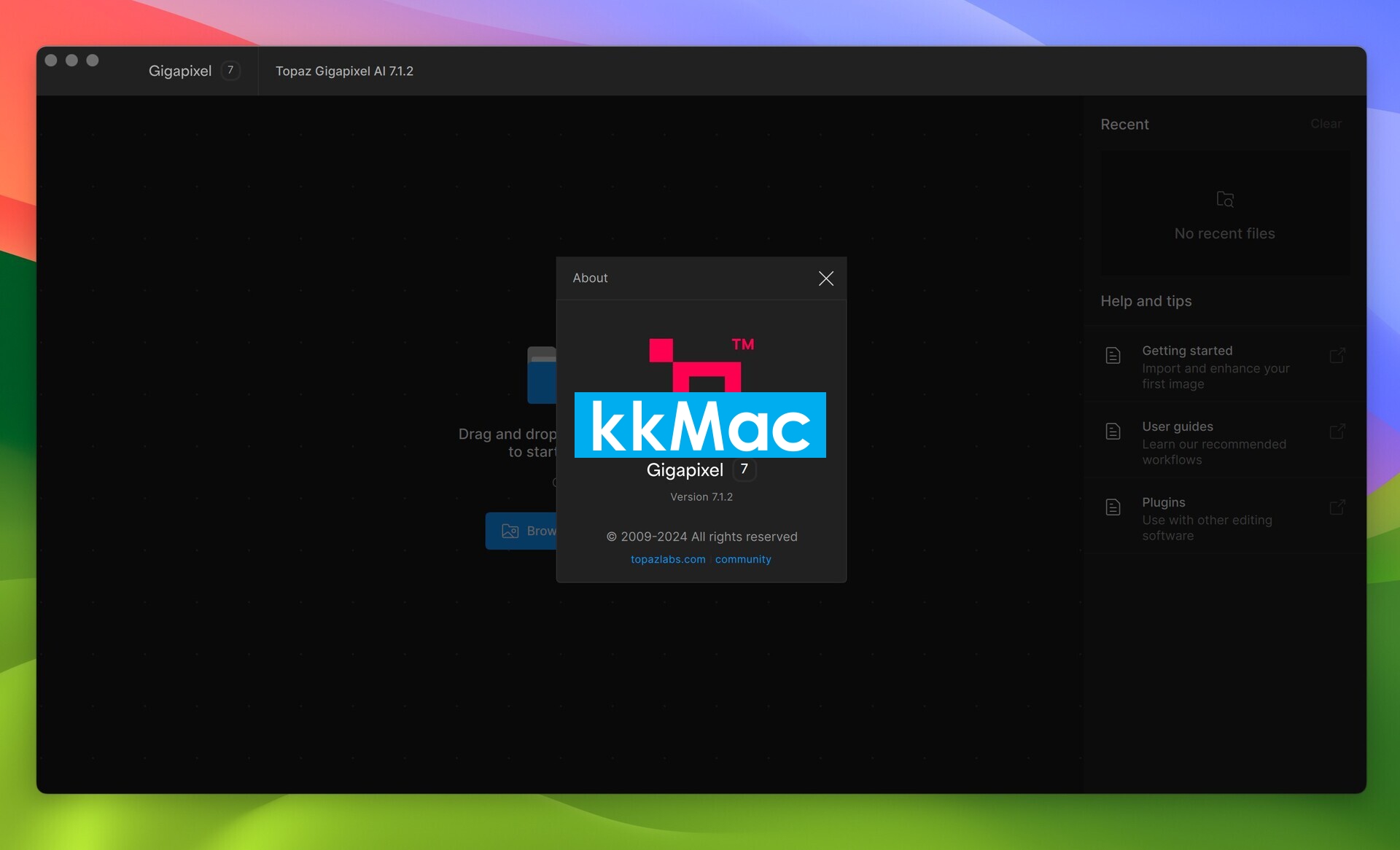Click the Gigapixel logo in title bar
1400x850 pixels.
pyautogui.click(x=194, y=71)
